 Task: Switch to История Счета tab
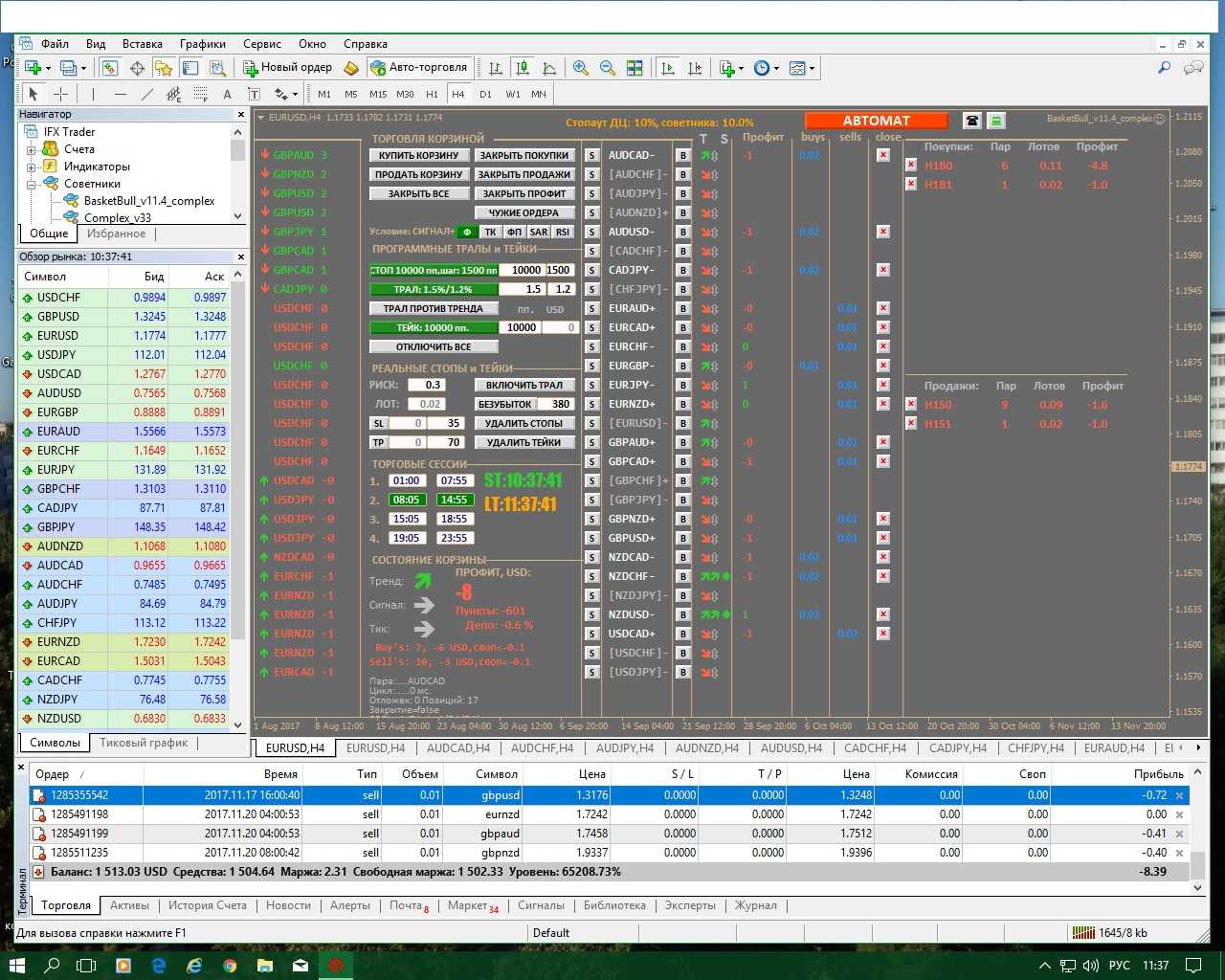pyautogui.click(x=207, y=905)
